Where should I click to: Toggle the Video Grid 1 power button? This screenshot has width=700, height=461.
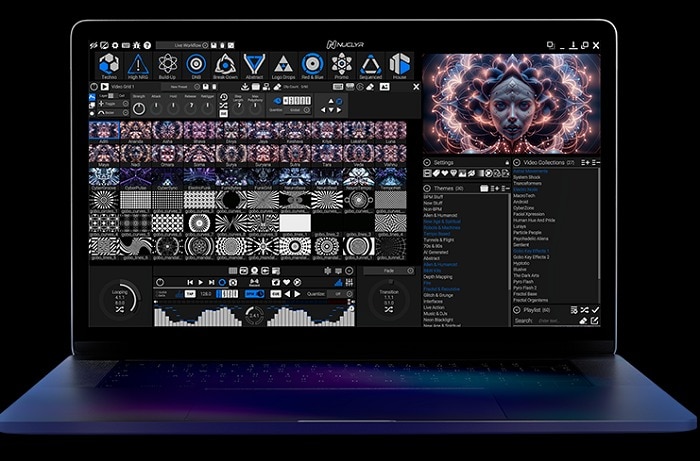94,87
